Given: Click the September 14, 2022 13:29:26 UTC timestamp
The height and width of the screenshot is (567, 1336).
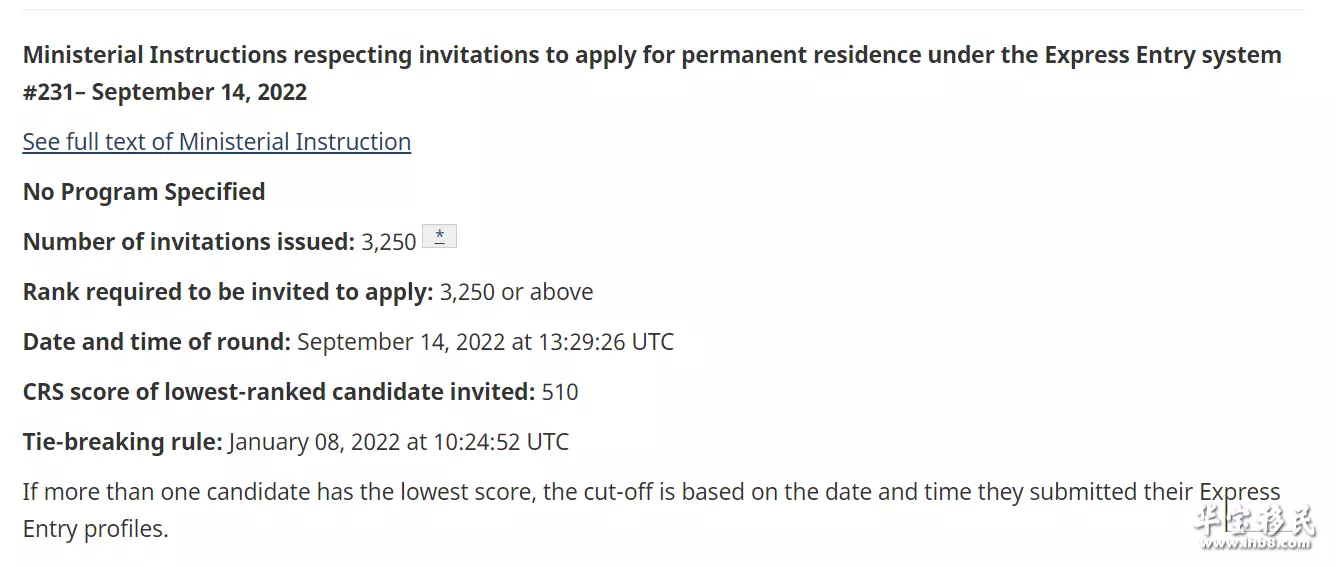Looking at the screenshot, I should click(486, 342).
